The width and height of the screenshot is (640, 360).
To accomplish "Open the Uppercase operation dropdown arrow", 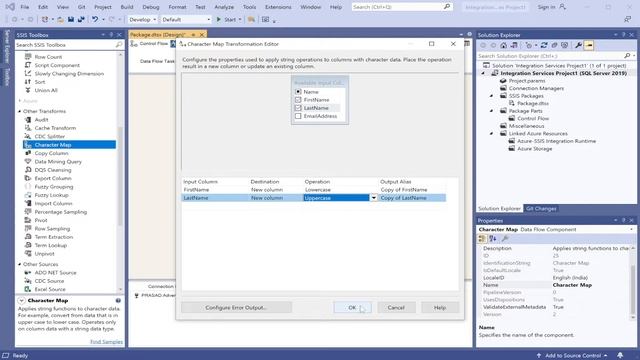I will [373, 198].
